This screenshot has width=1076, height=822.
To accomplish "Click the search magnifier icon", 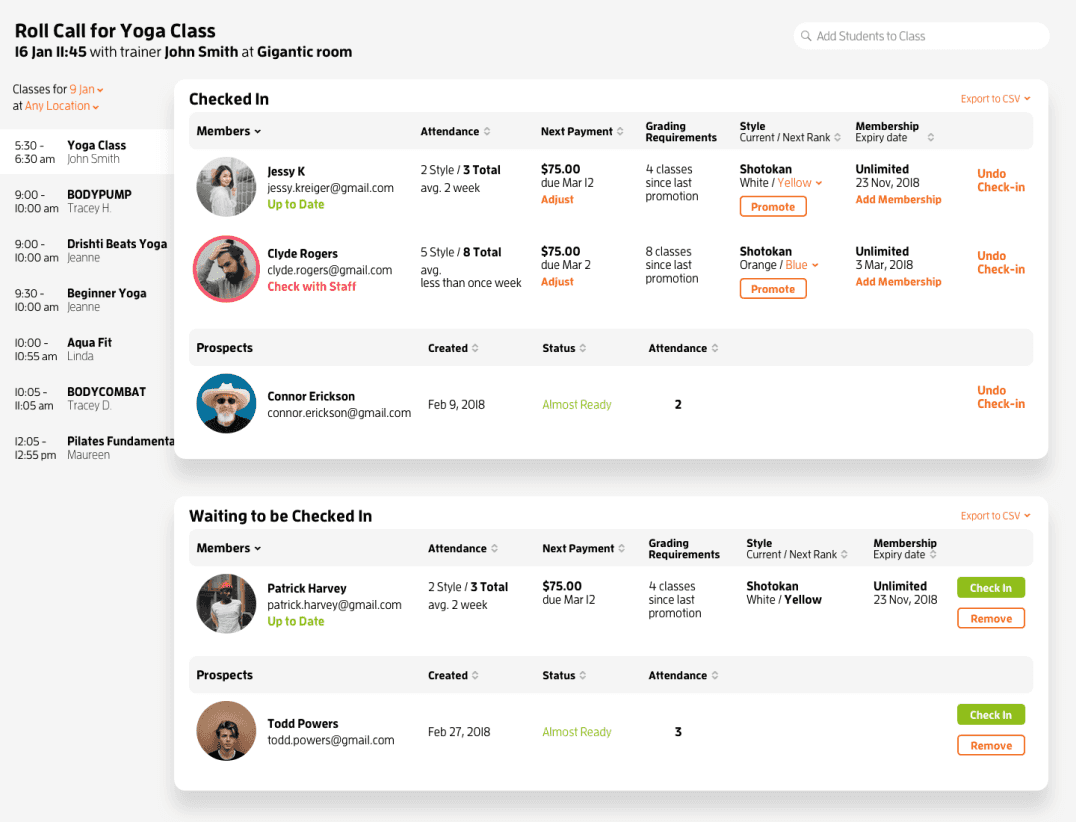I will tap(806, 36).
